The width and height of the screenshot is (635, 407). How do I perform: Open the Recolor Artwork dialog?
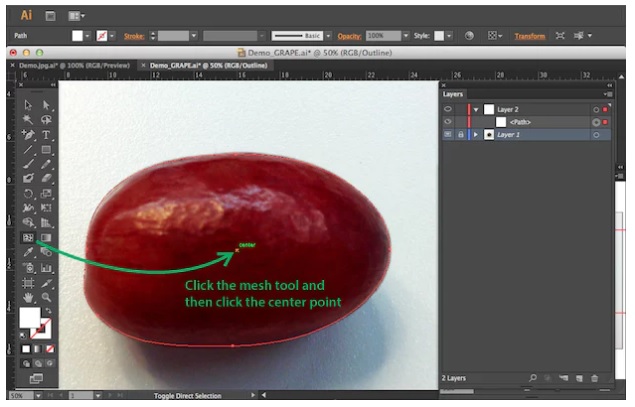coord(469,36)
